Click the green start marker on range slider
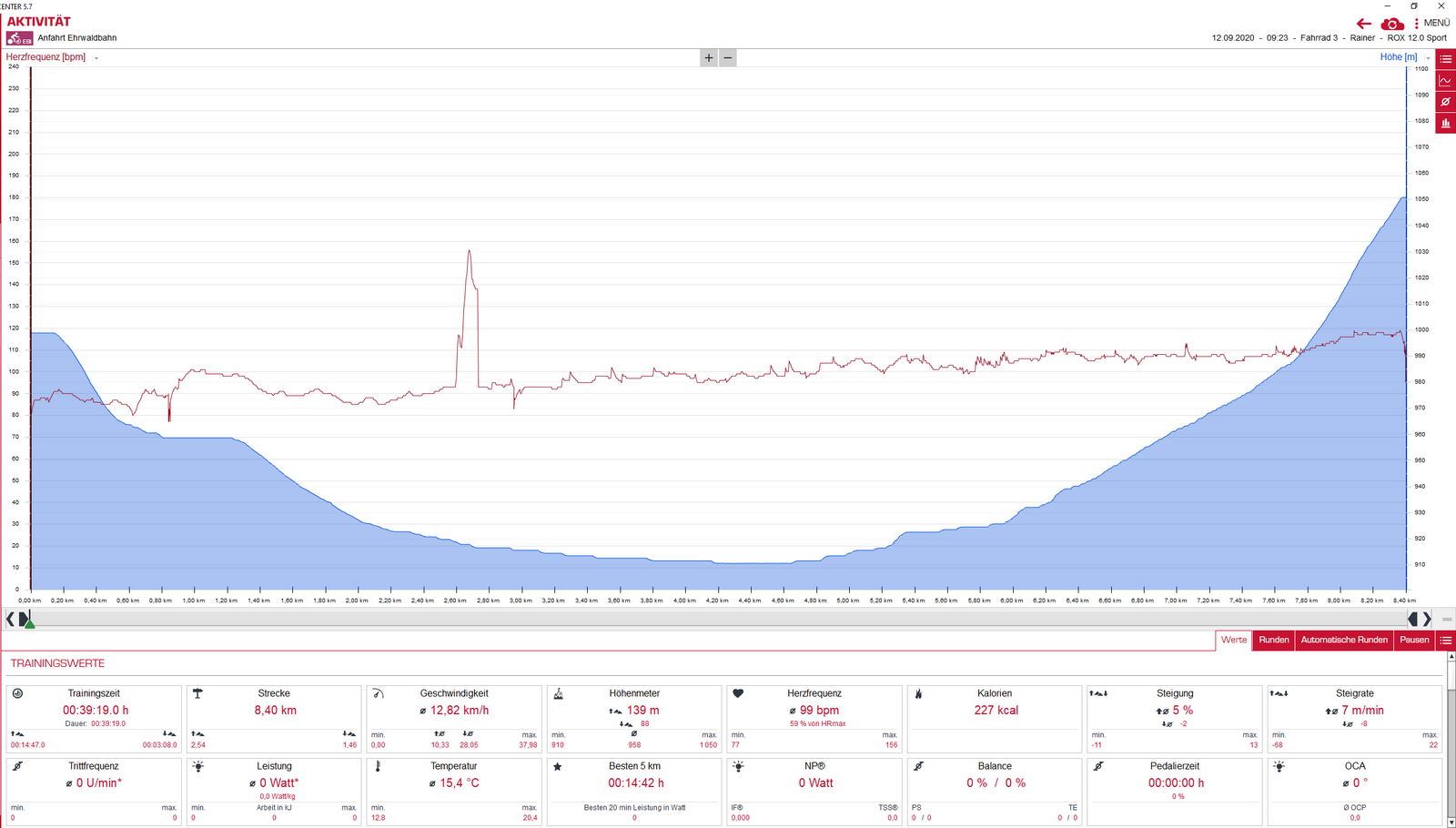 coord(29,622)
